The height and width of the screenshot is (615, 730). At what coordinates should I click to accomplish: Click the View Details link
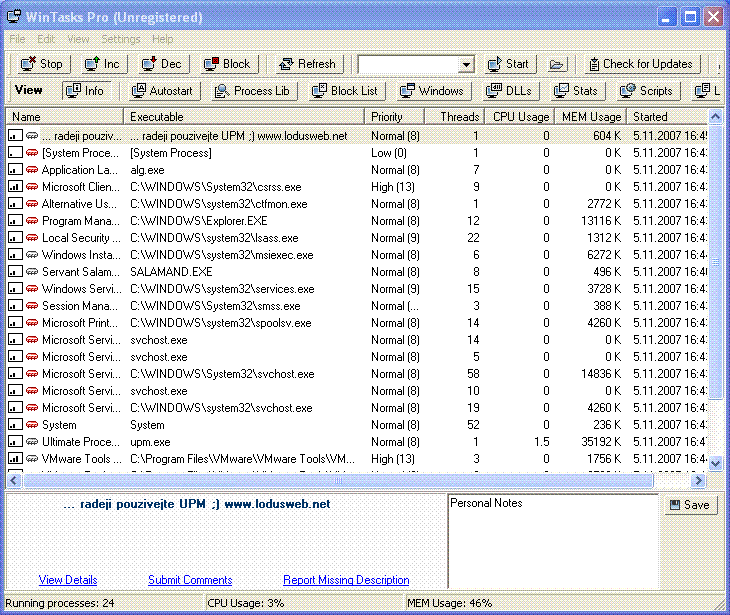pos(68,580)
